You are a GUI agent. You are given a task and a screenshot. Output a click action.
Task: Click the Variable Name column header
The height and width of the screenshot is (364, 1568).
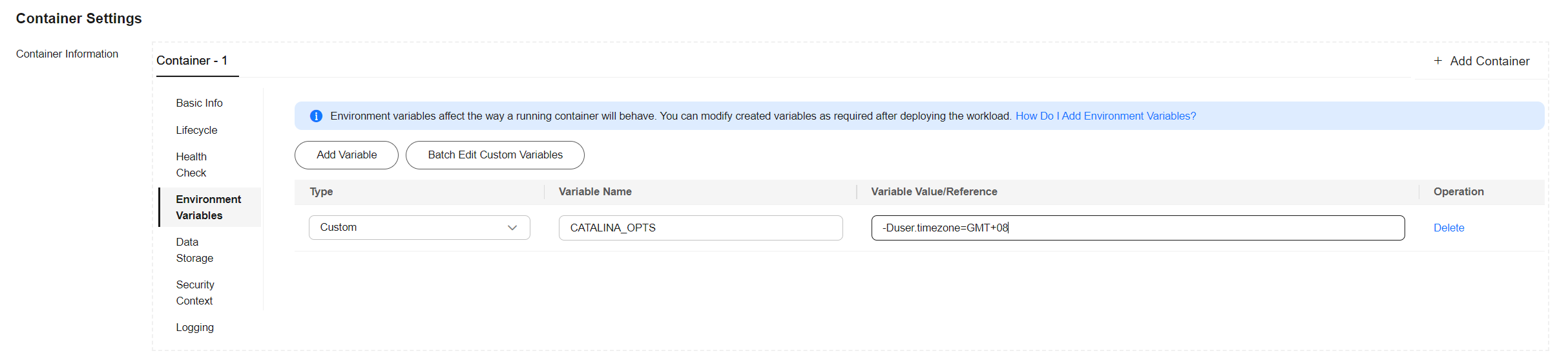click(x=595, y=192)
